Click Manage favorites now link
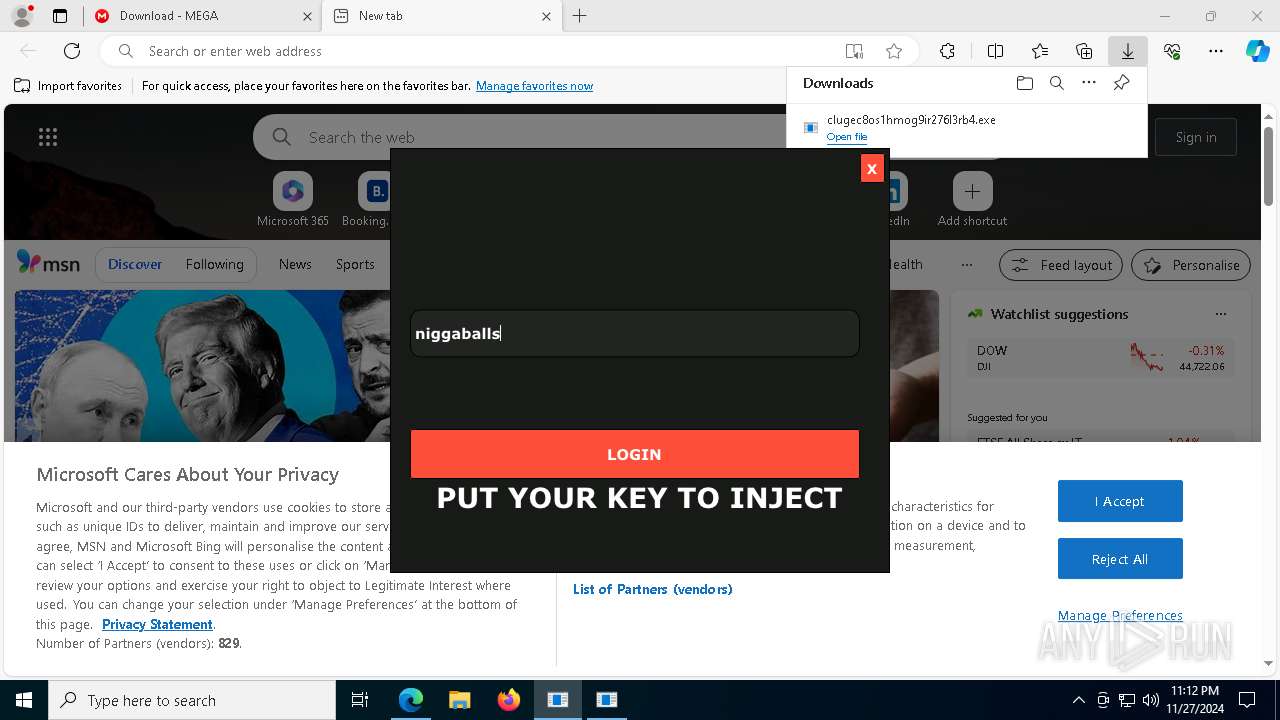1280x720 pixels. 534,86
